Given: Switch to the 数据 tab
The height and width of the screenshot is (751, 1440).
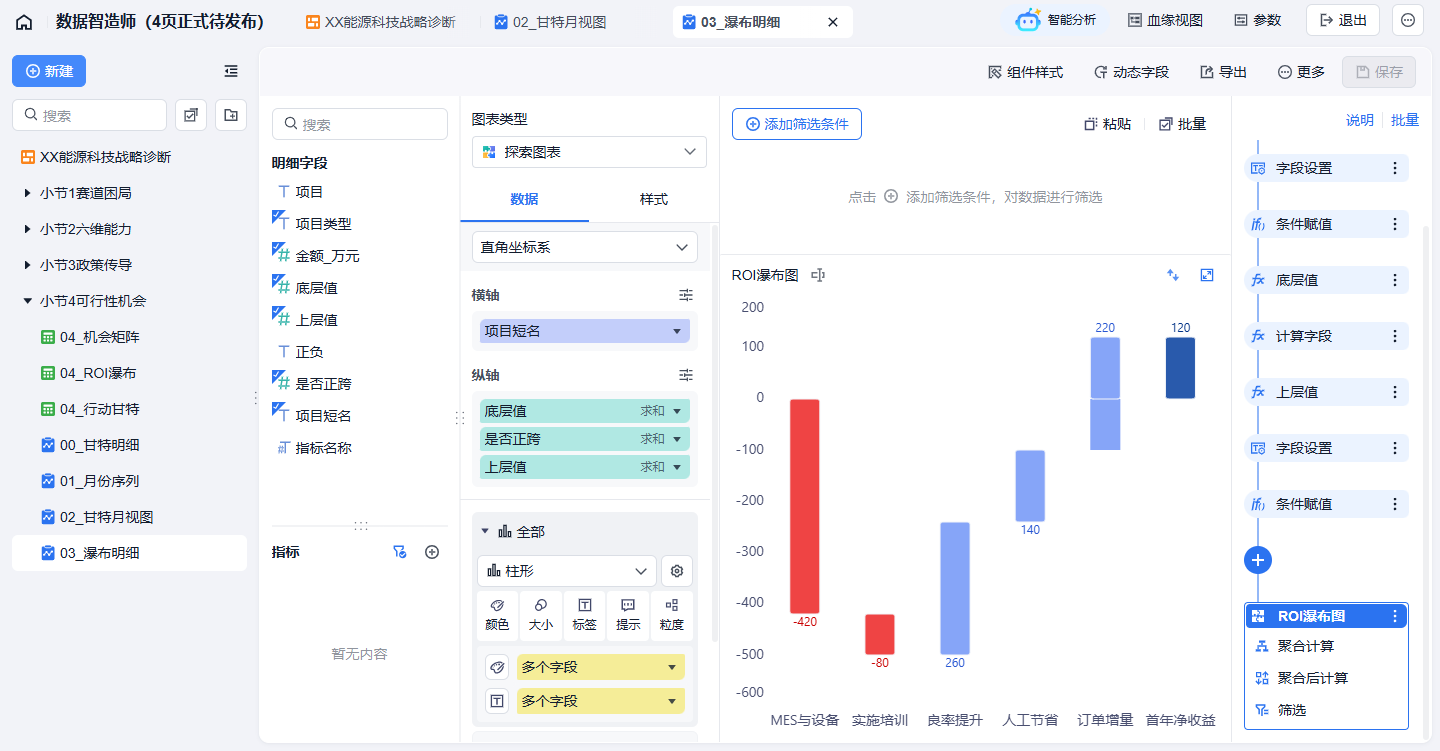Looking at the screenshot, I should coord(524,199).
